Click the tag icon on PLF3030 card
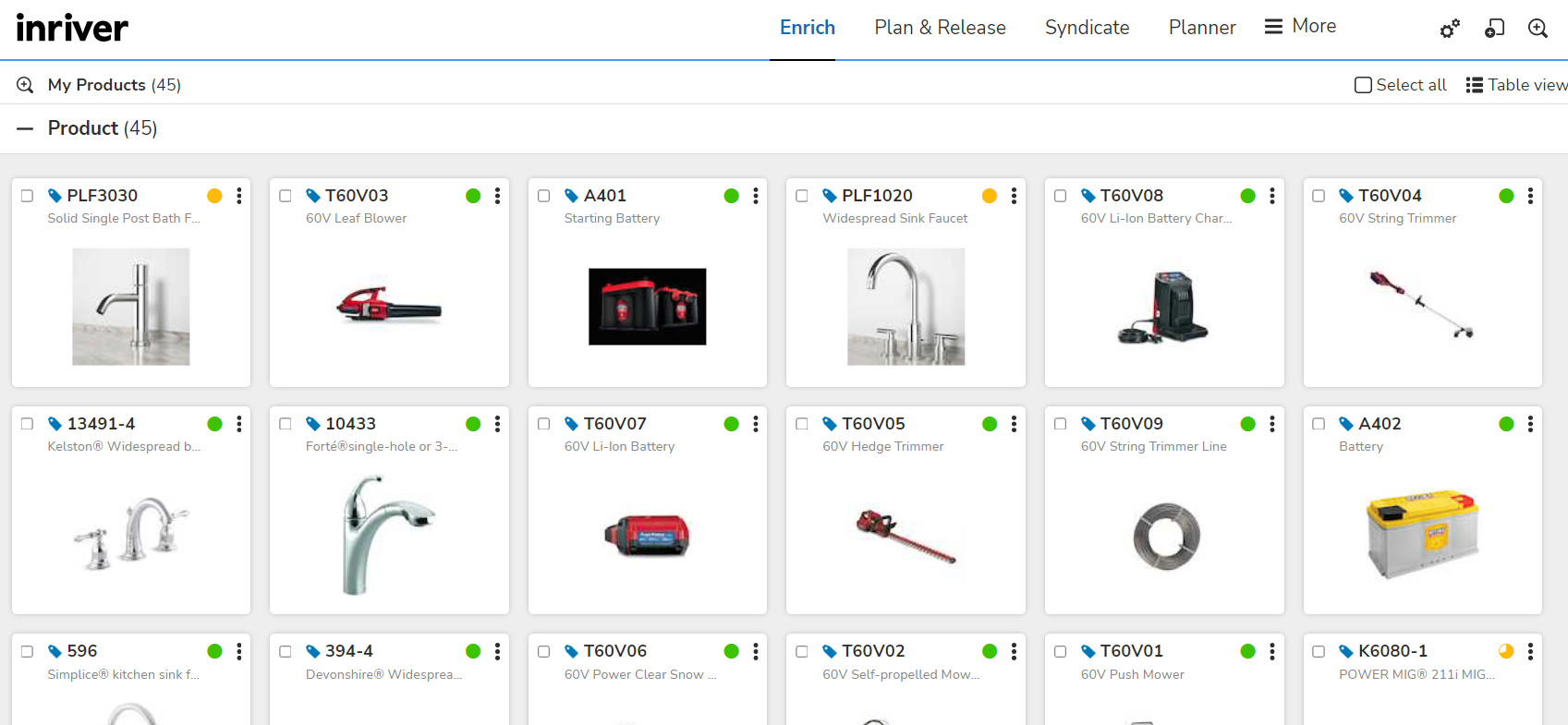Screen dimensions: 1568x725 pyautogui.click(x=55, y=196)
